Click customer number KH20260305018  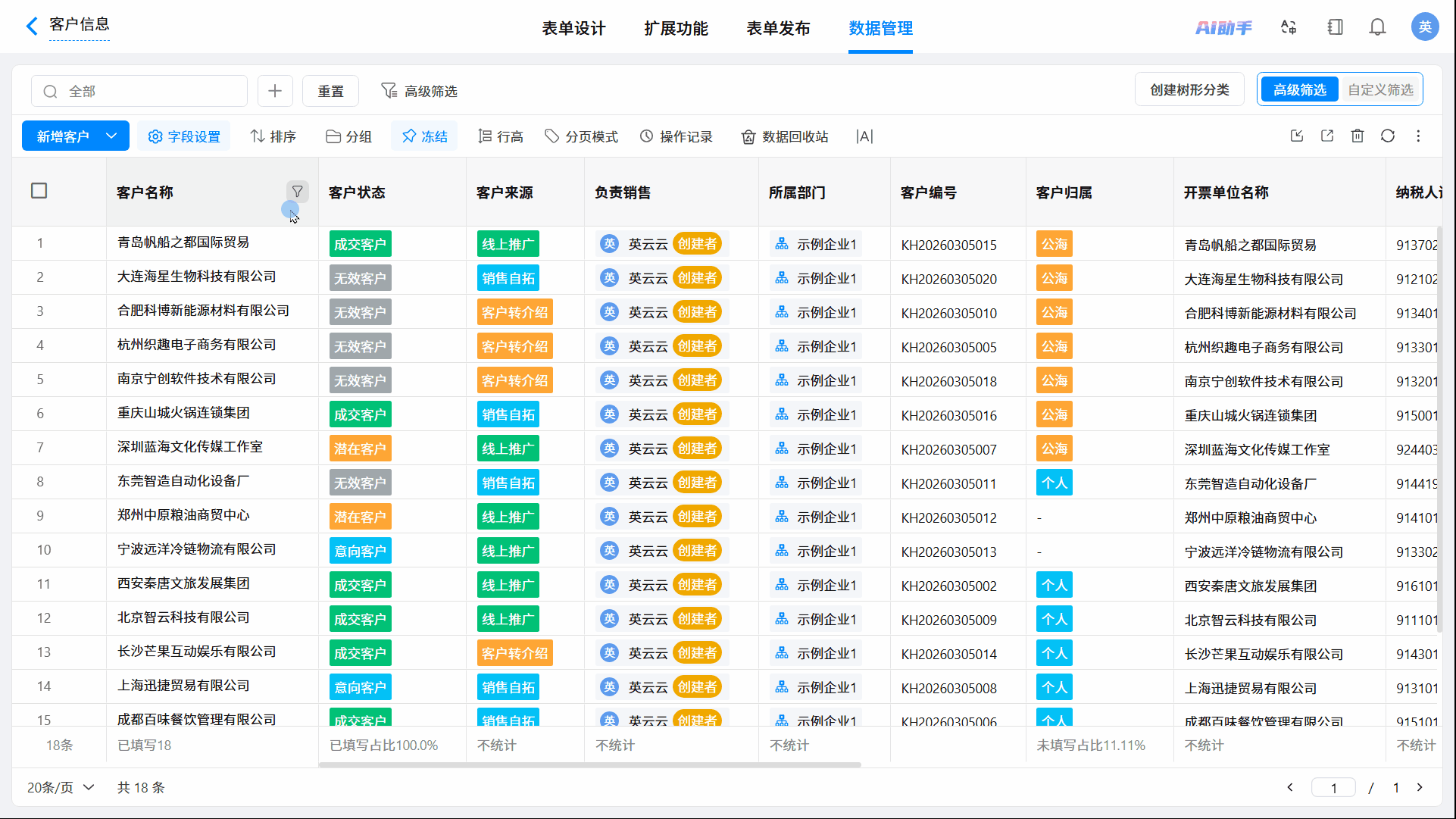[948, 381]
